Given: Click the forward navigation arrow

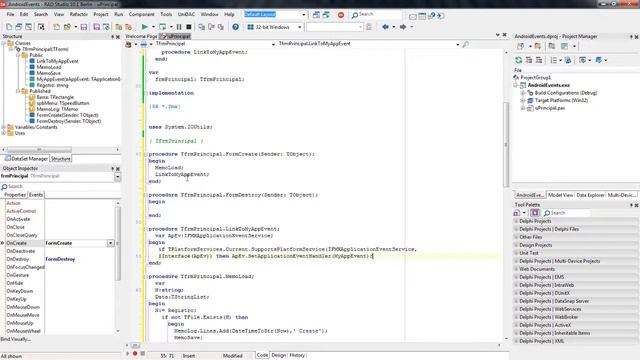Looking at the screenshot, I should point(403,27).
